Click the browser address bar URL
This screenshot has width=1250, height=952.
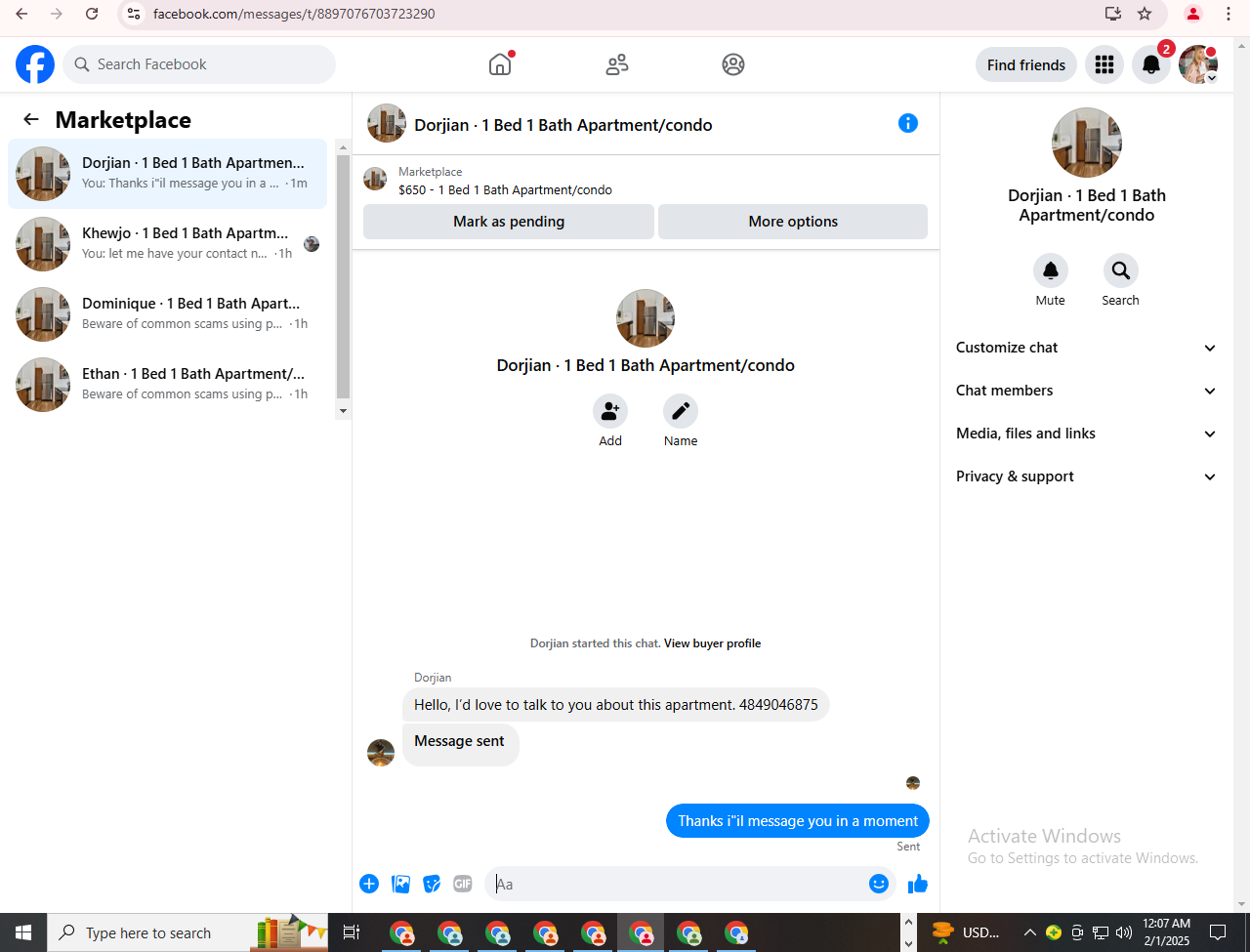[x=294, y=14]
